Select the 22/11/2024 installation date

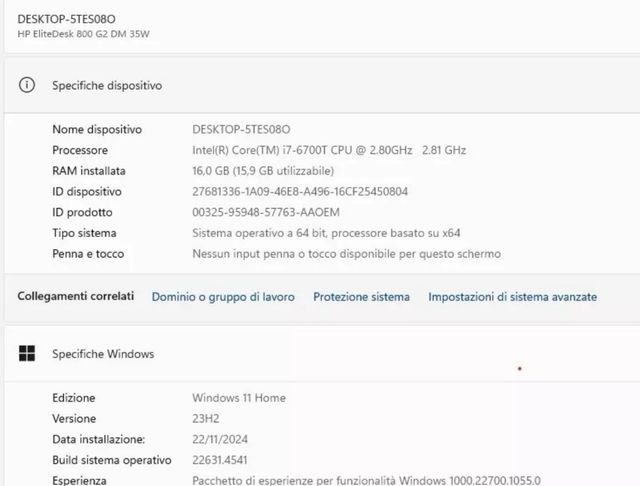coord(220,439)
